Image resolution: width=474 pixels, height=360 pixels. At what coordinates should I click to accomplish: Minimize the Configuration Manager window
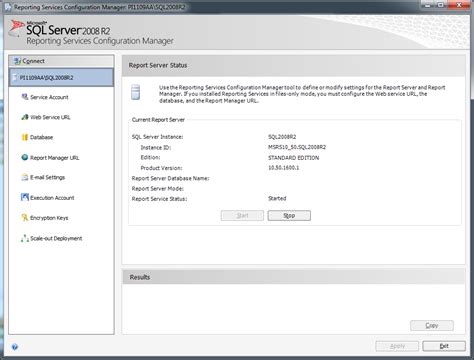428,5
